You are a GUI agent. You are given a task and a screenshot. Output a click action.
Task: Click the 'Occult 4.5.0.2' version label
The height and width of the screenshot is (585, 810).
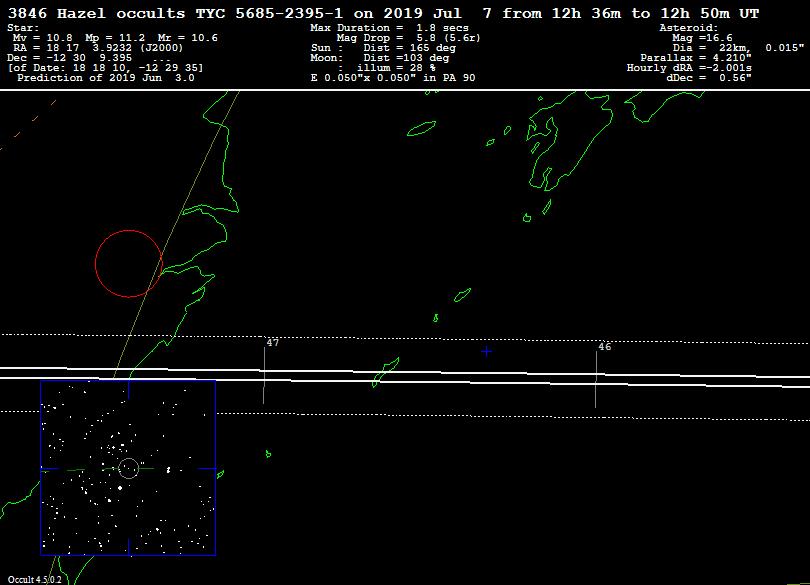click(x=35, y=579)
